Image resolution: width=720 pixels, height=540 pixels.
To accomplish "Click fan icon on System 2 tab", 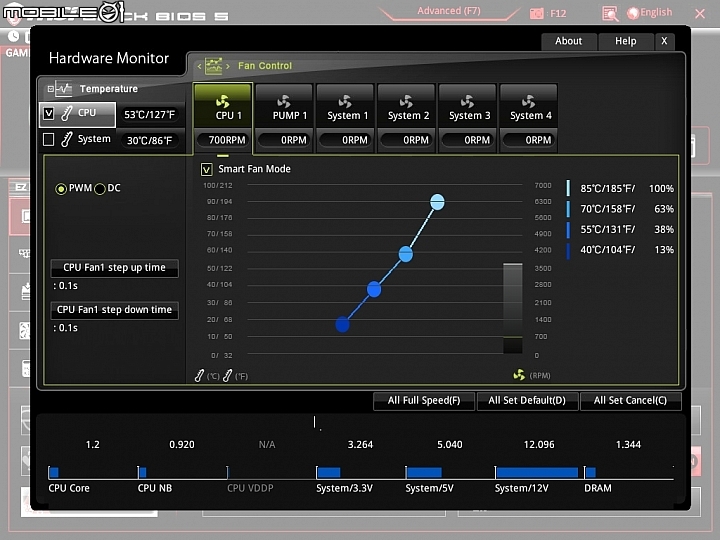I will tap(406, 101).
